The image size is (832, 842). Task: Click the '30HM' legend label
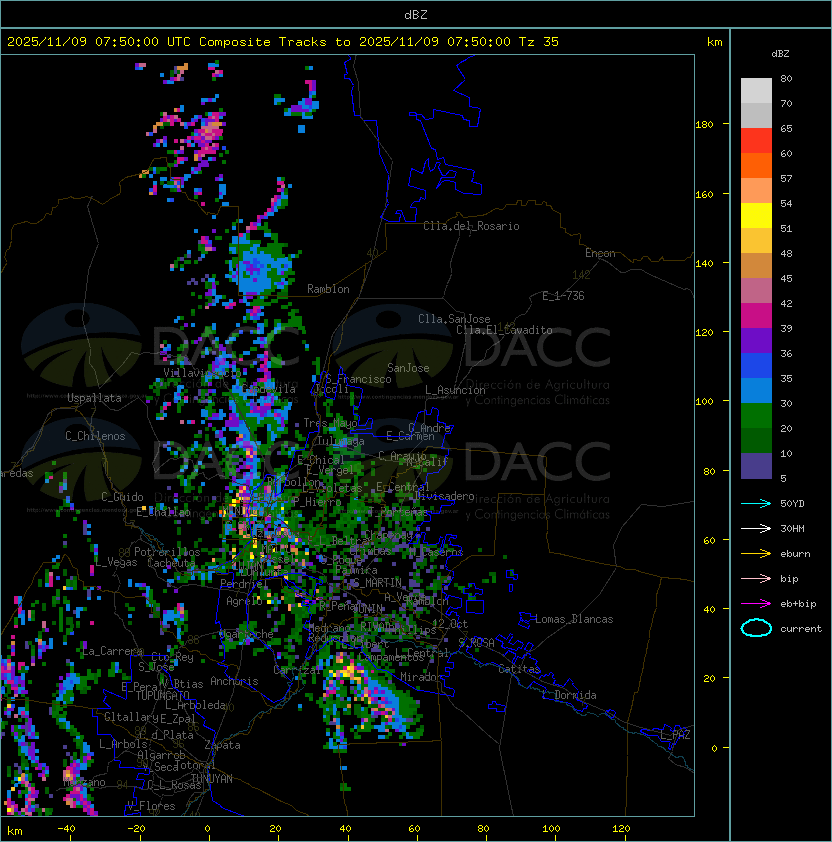point(792,528)
